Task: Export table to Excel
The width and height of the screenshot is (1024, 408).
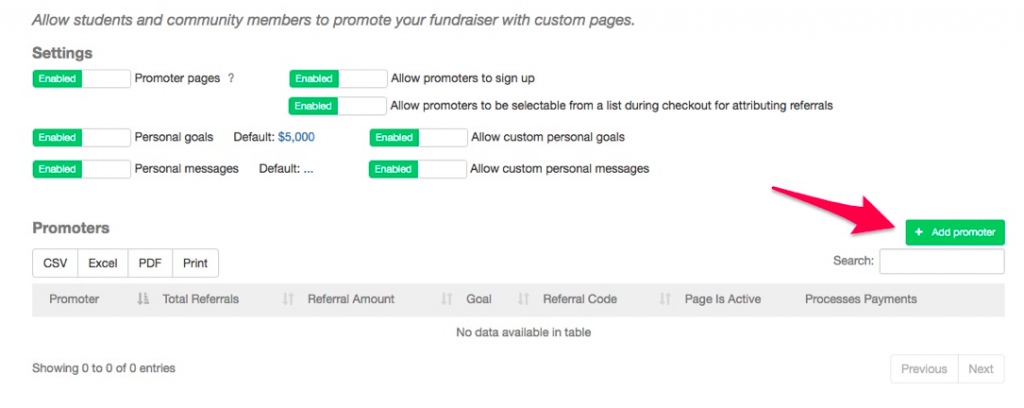Action: pyautogui.click(x=103, y=263)
